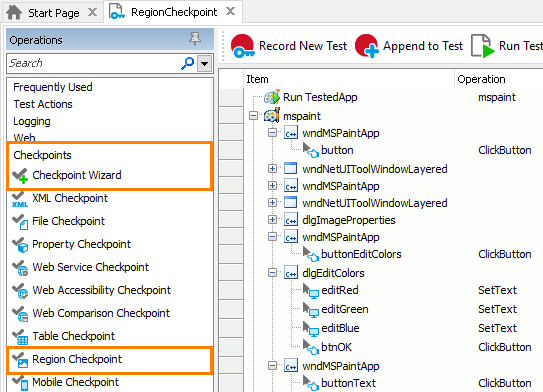Collapse the mspaint tree node
This screenshot has width=543, height=392.
point(253,116)
